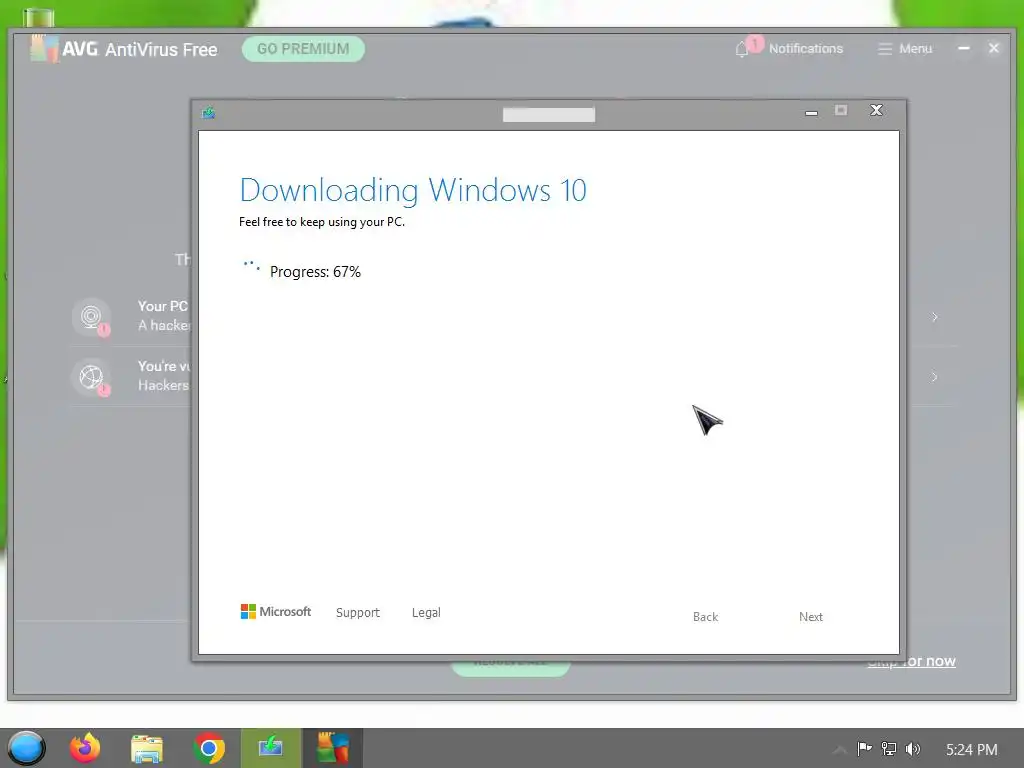
Task: Open the Legal link
Action: pos(426,613)
